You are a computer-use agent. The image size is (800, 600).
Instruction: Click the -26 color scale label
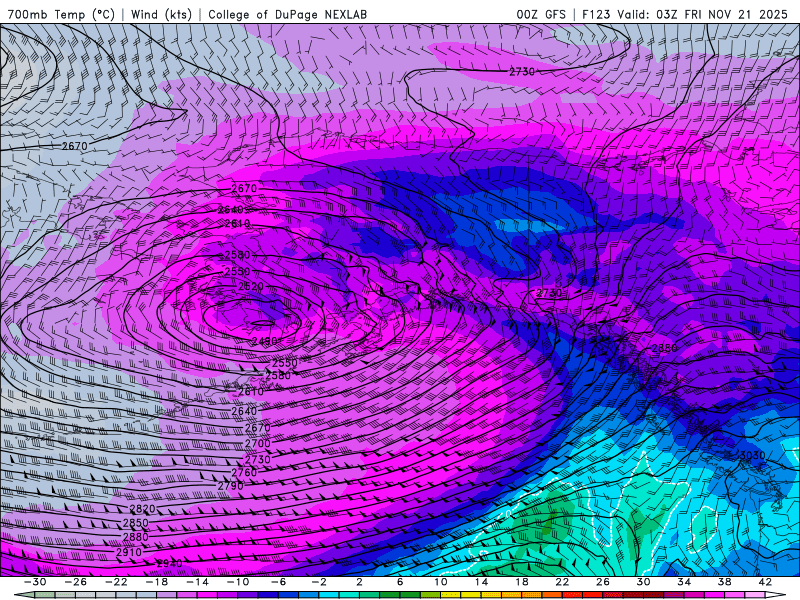(76, 582)
